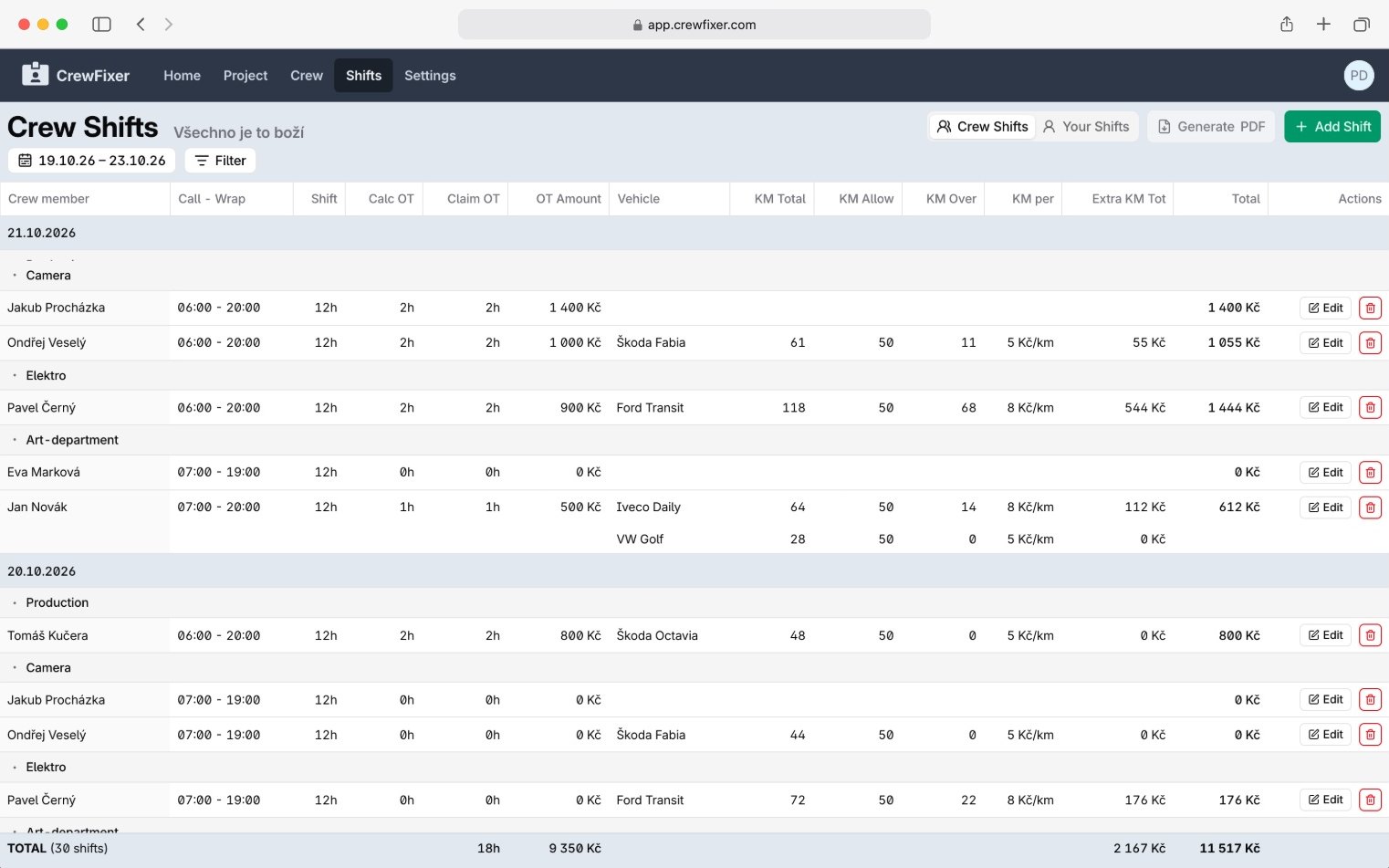
Task: Click the TOTAL (30 shifts) label
Action: [x=57, y=849]
